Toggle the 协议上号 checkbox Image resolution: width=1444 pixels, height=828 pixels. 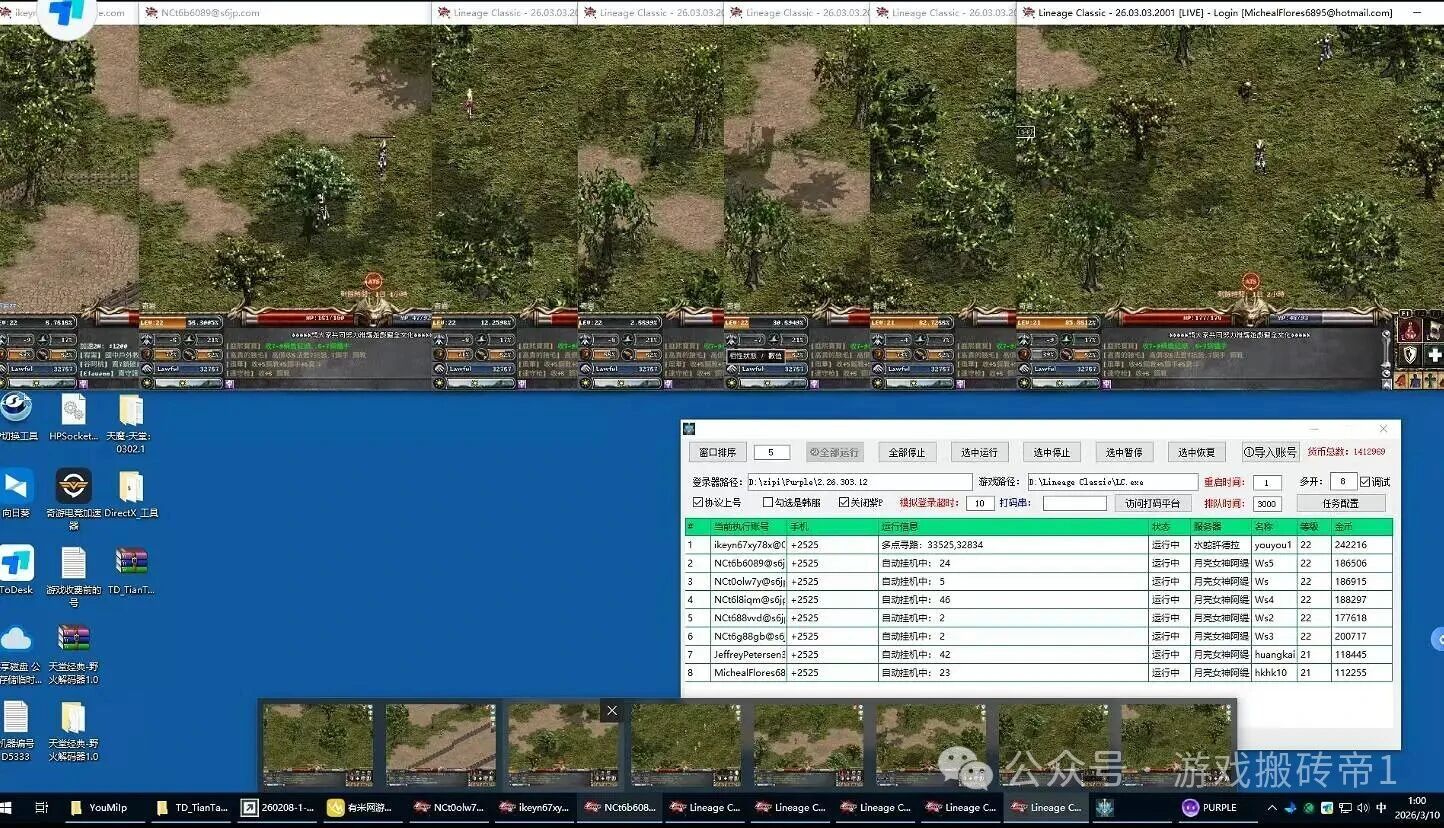click(x=698, y=503)
